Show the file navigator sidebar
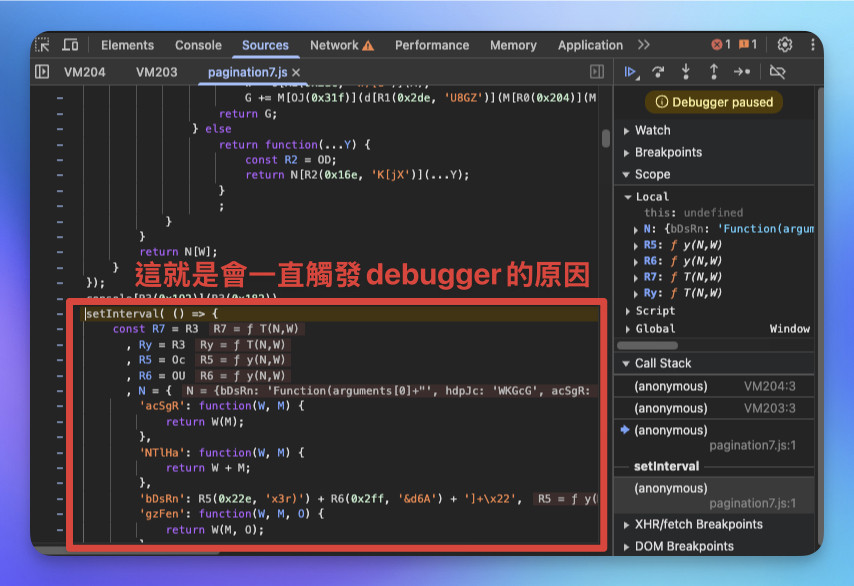Image resolution: width=854 pixels, height=586 pixels. point(42,72)
